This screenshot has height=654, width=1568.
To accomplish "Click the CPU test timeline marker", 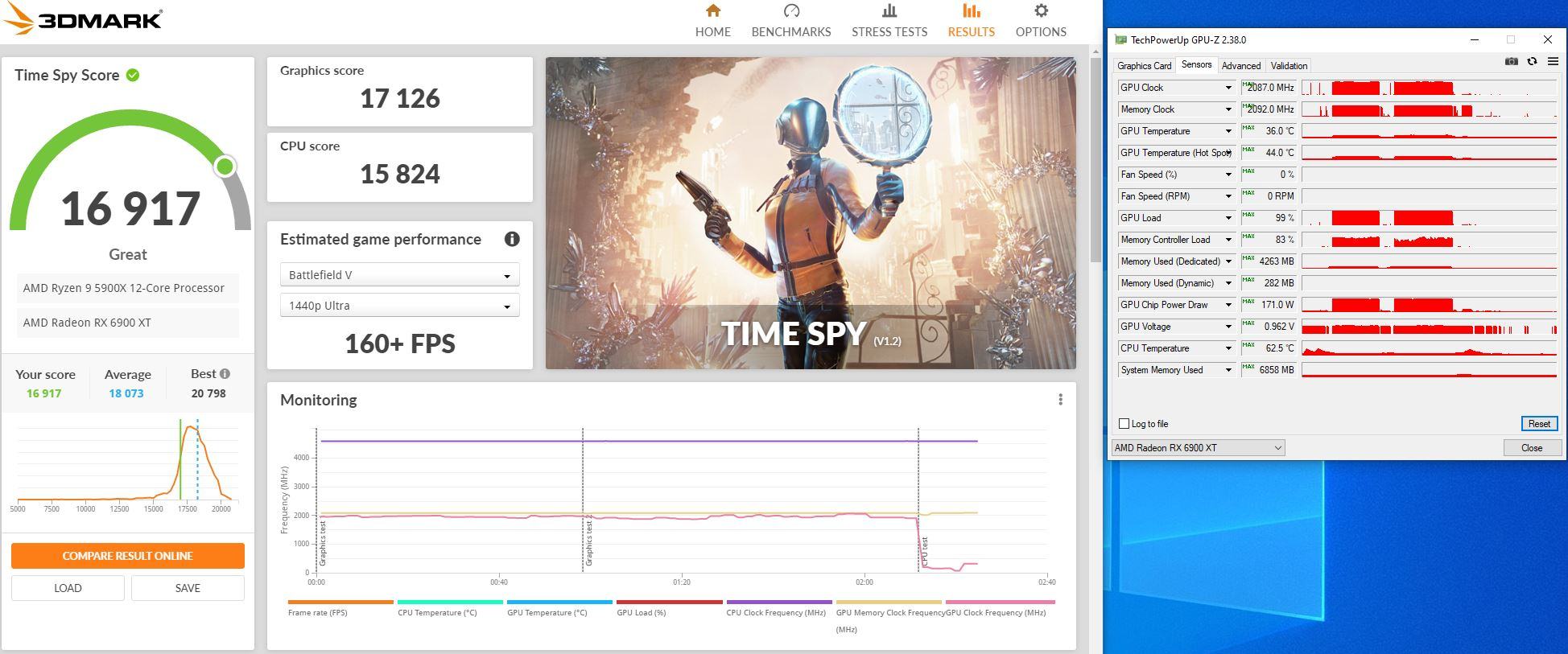I will click(x=924, y=551).
